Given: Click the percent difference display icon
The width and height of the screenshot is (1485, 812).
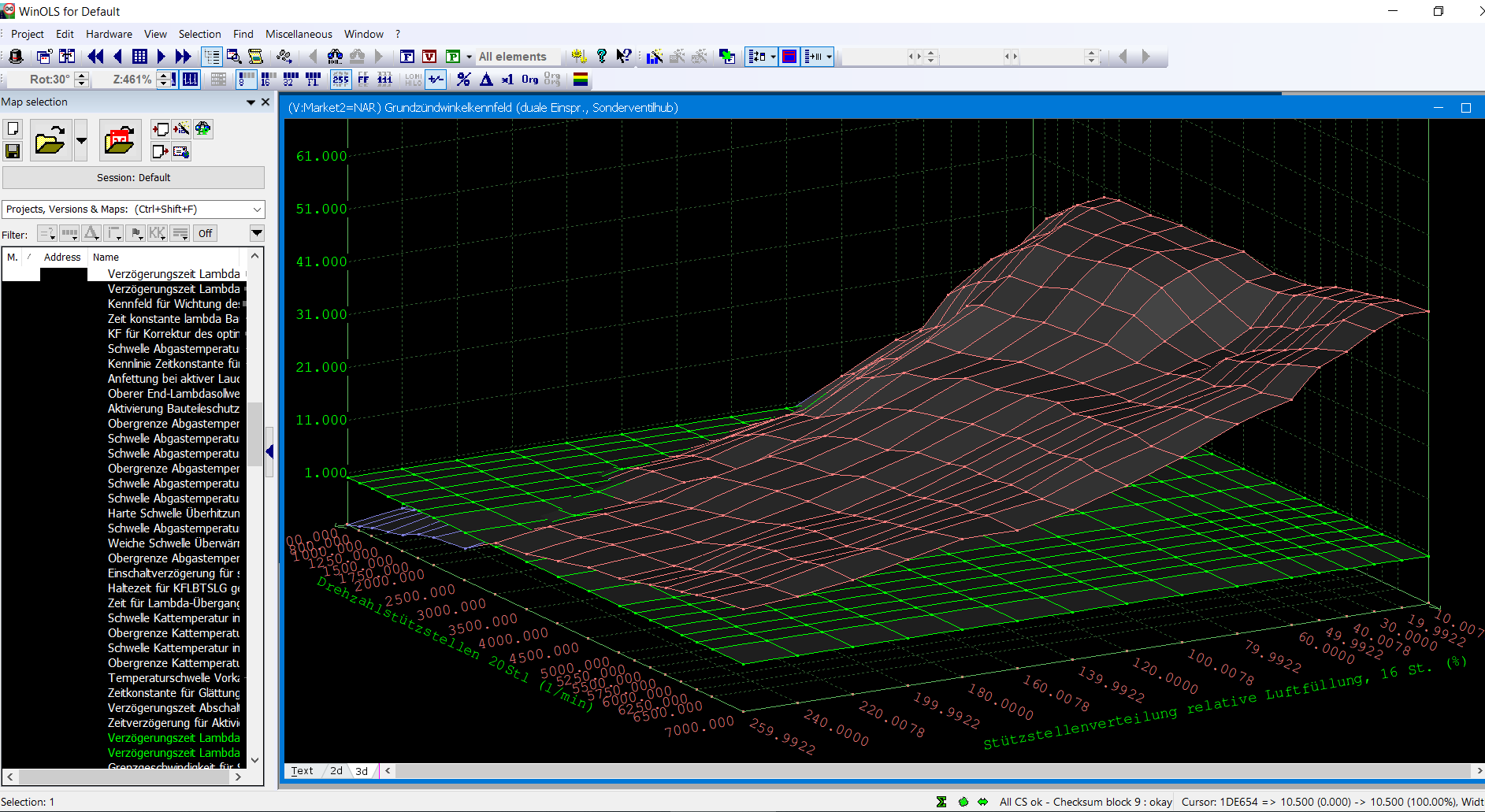Looking at the screenshot, I should (x=463, y=80).
